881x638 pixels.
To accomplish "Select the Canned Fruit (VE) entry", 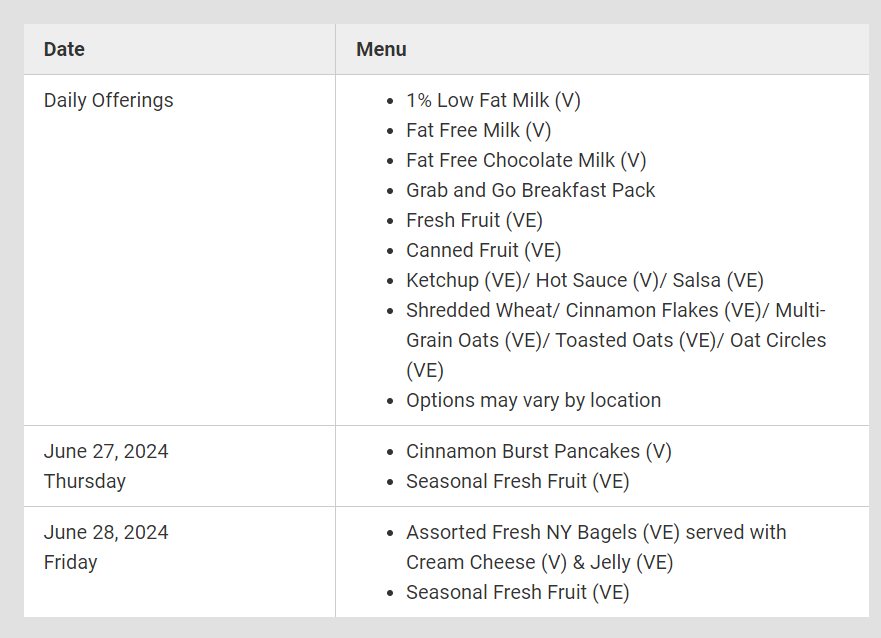I will pyautogui.click(x=484, y=250).
